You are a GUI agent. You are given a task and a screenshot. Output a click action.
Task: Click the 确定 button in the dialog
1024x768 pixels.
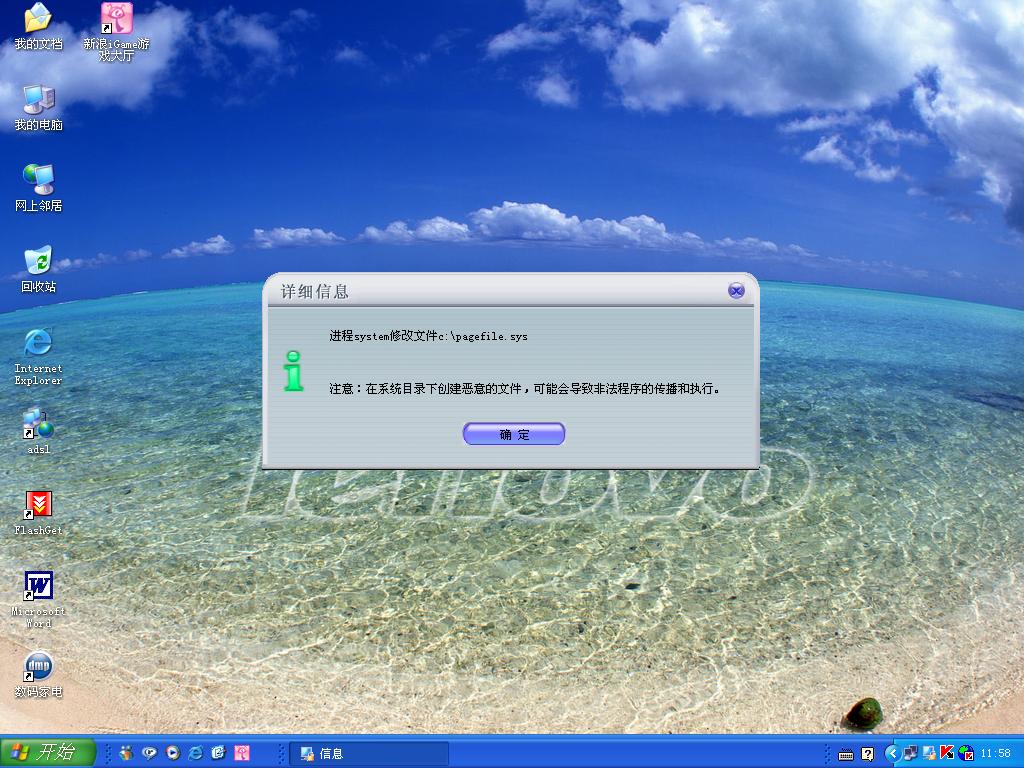click(513, 434)
